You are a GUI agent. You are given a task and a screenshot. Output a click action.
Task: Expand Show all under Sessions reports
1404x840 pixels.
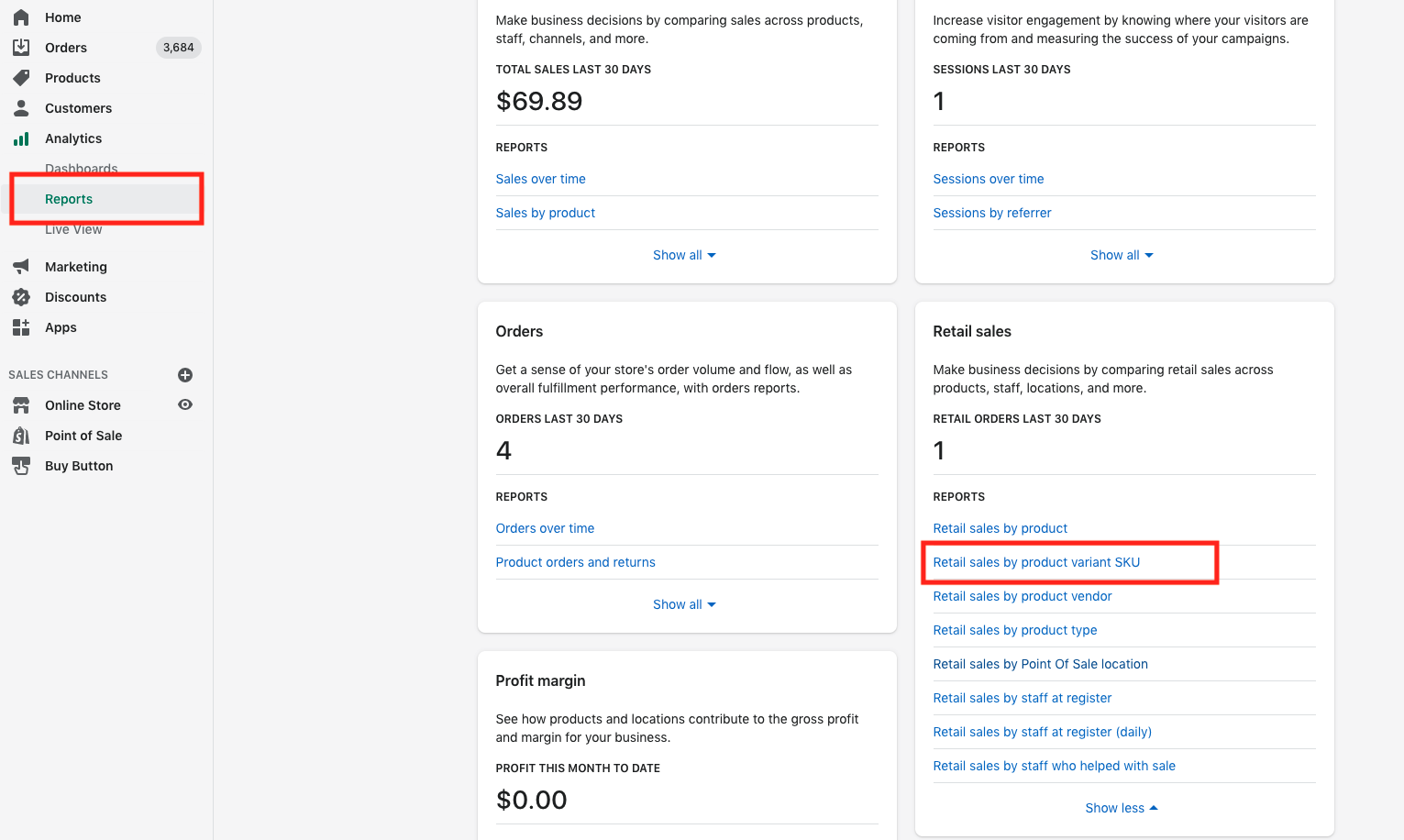click(1122, 255)
